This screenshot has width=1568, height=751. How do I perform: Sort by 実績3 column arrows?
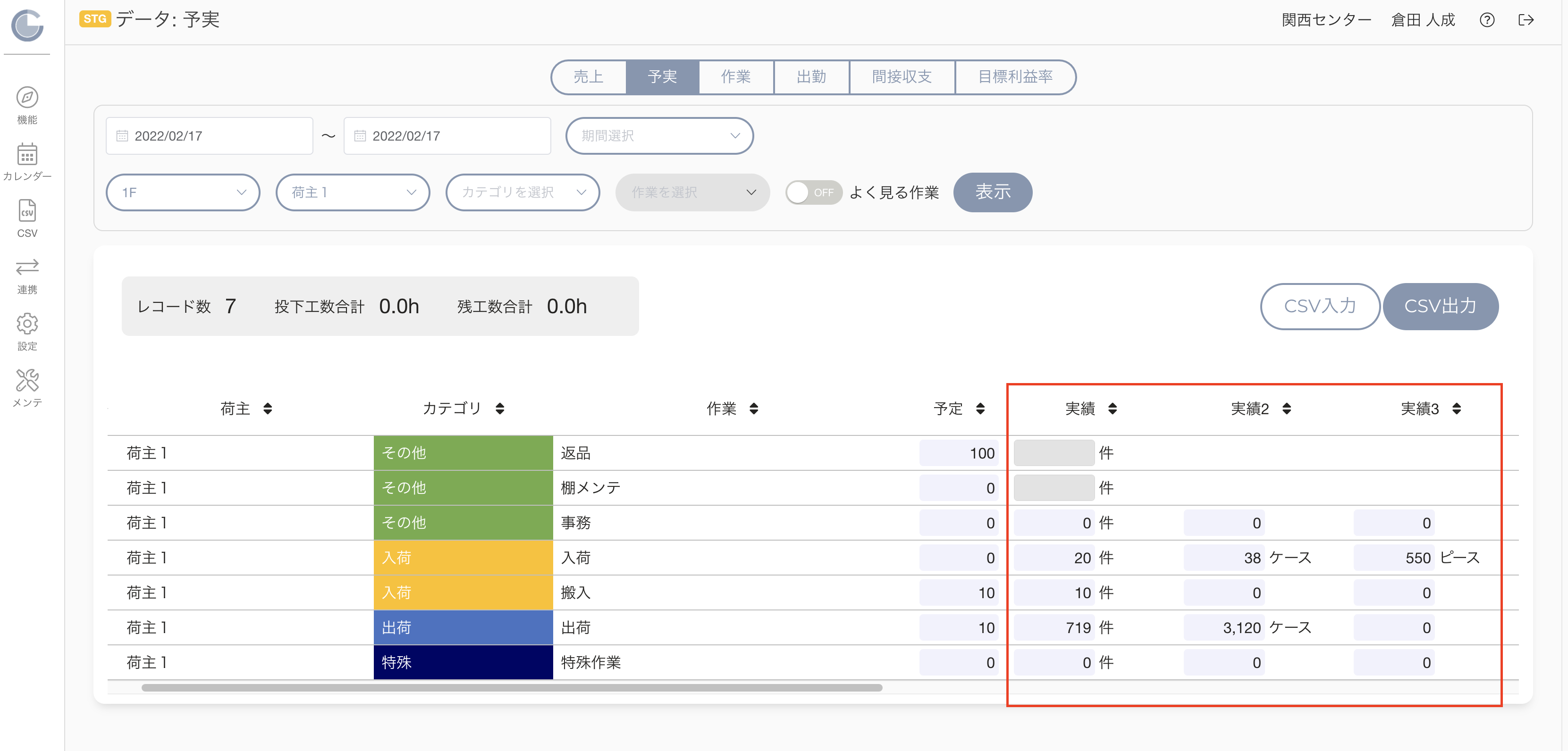pos(1456,409)
